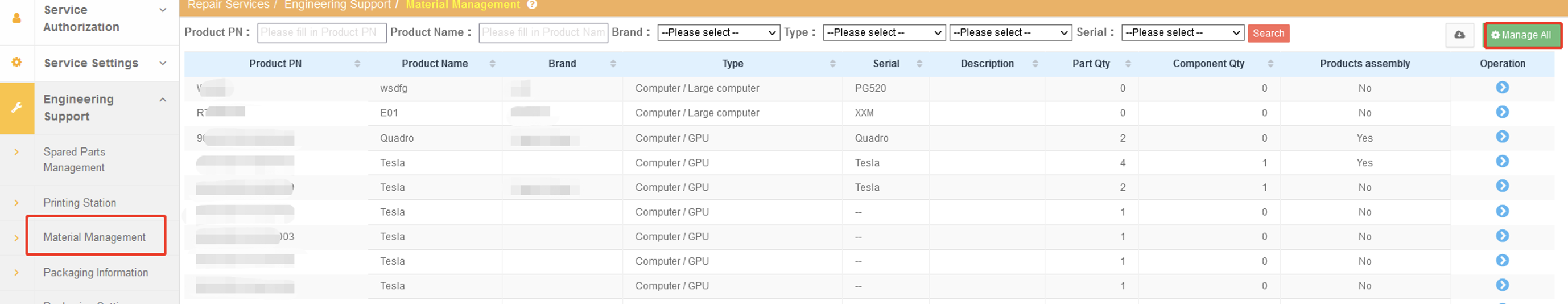Open the Brand dropdown
The height and width of the screenshot is (304, 1568).
pyautogui.click(x=718, y=33)
